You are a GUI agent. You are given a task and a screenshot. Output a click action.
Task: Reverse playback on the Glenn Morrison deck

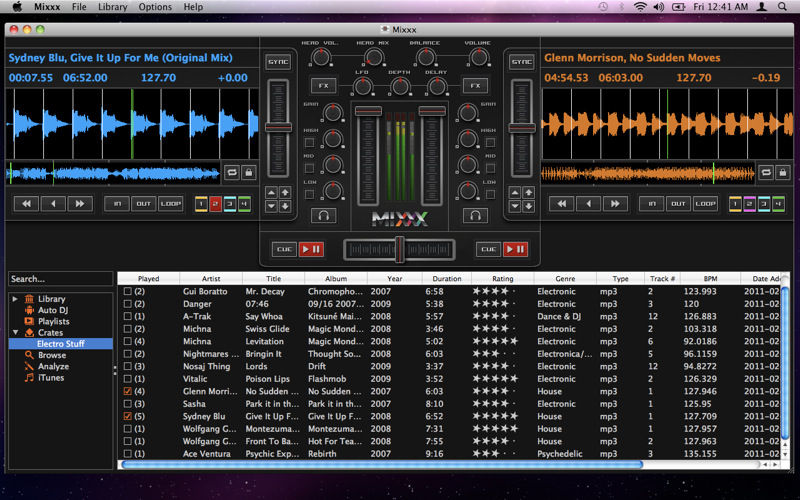pyautogui.click(x=588, y=204)
